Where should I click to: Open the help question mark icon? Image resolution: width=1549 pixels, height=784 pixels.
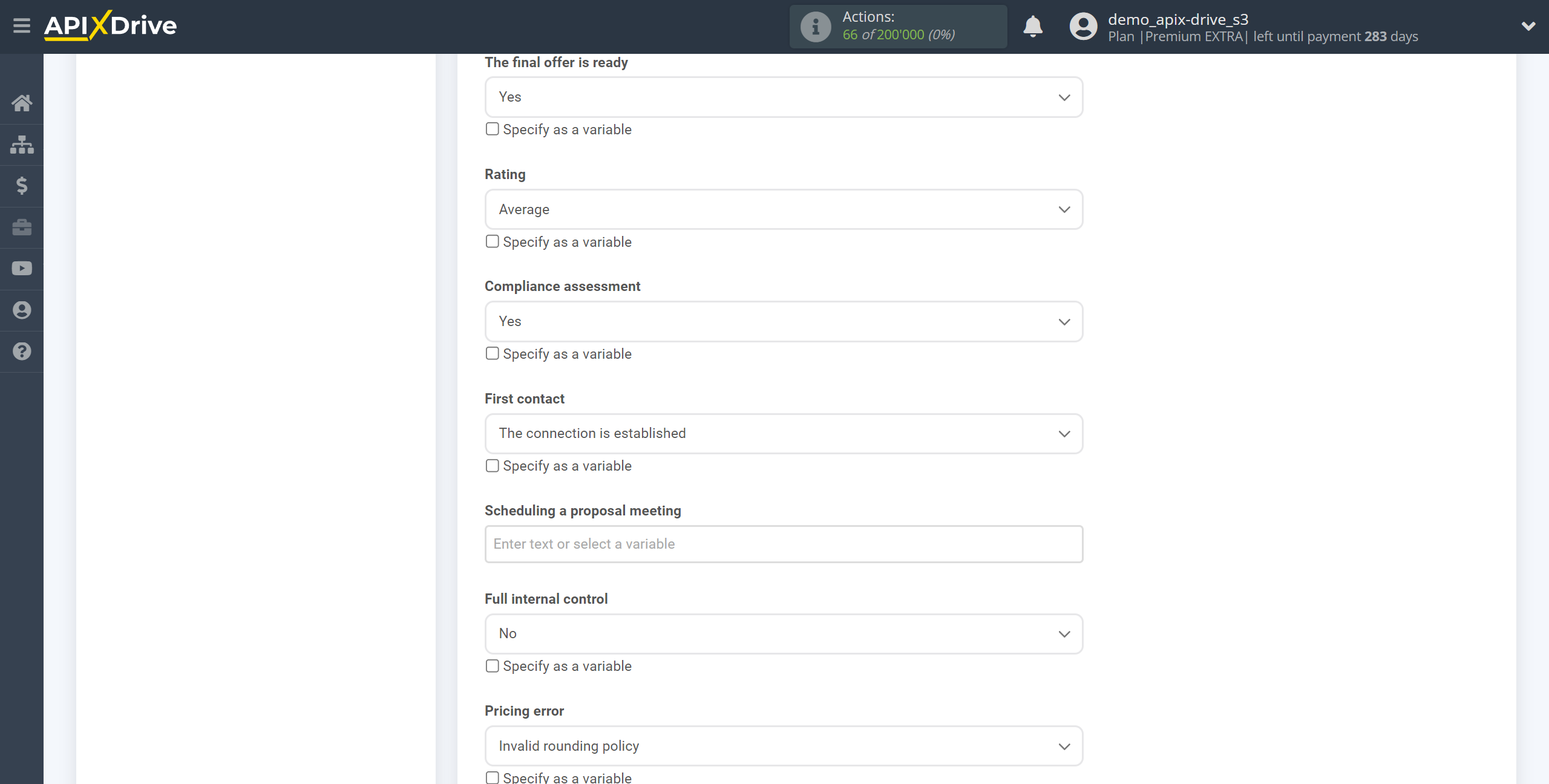click(22, 351)
